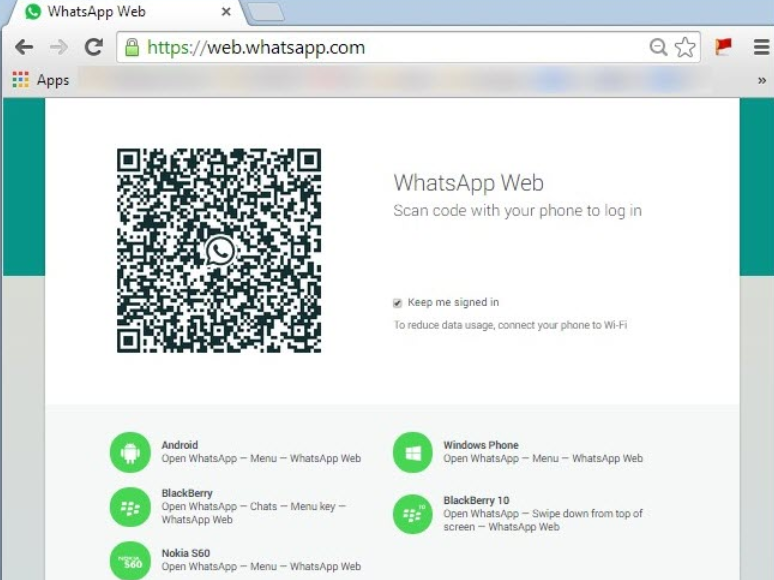Viewport: 774px width, 580px height.
Task: Click the BlackBerry icon
Action: pos(130,507)
